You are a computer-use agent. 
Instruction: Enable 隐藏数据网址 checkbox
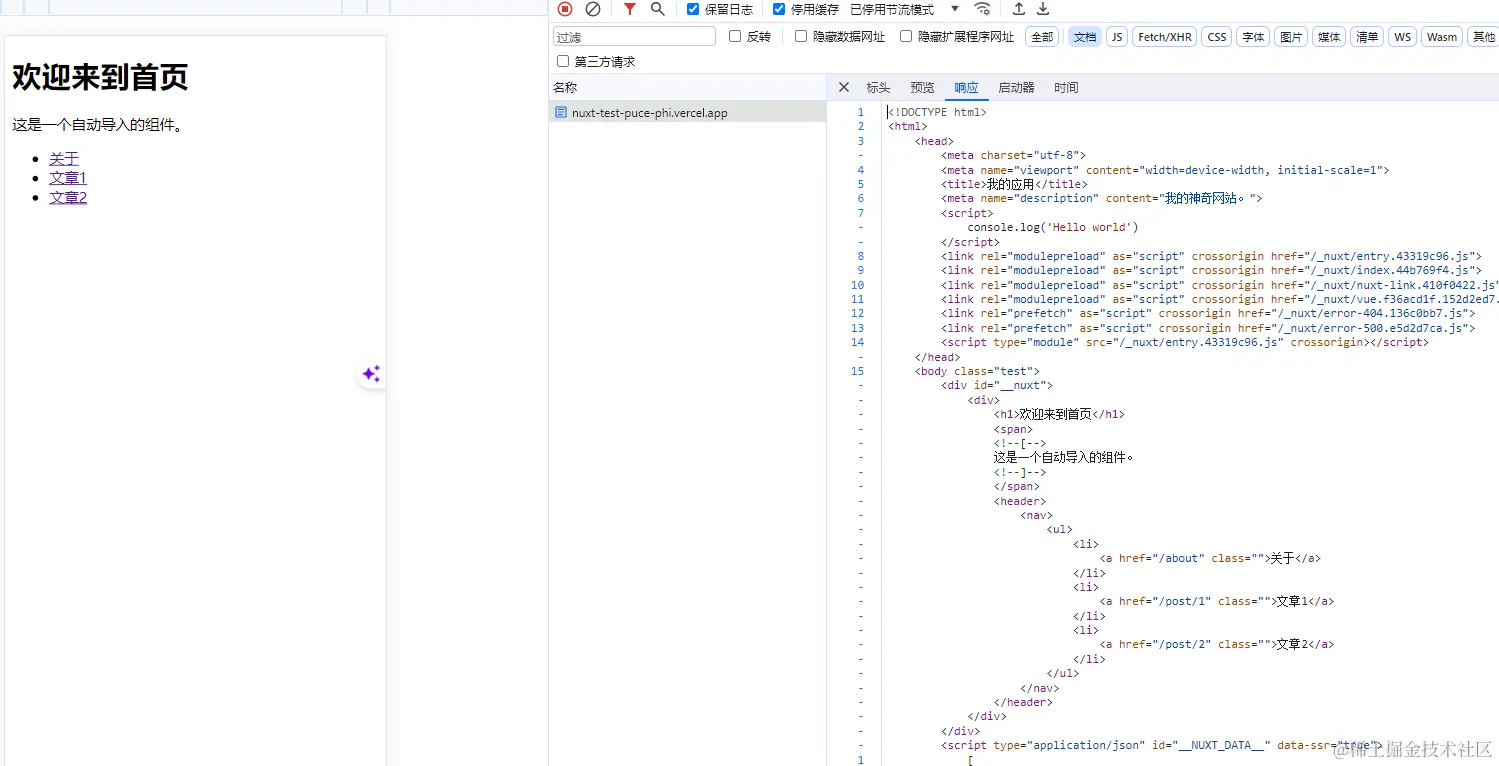tap(801, 36)
